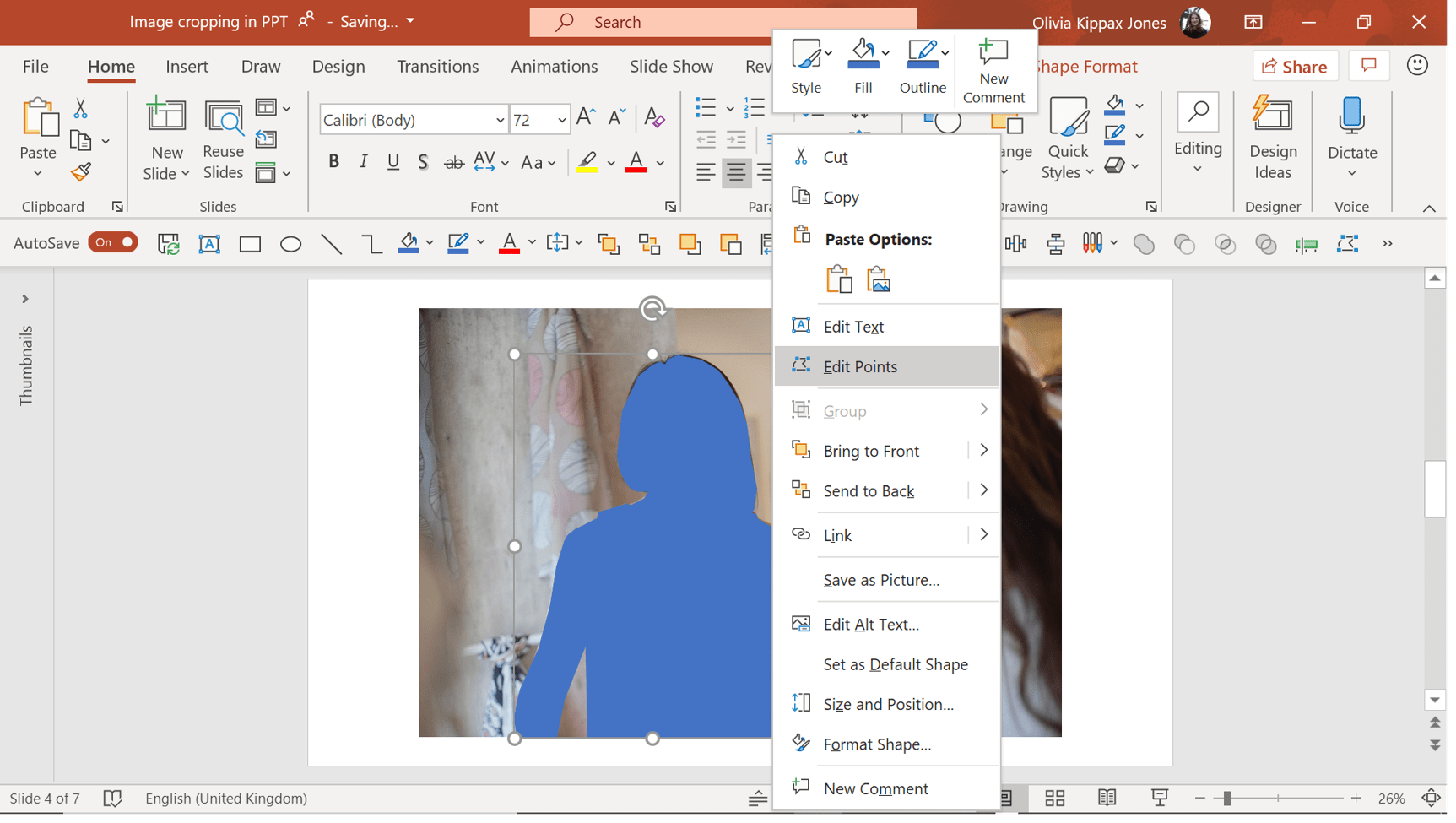The width and height of the screenshot is (1456, 823).
Task: Toggle Italic formatting
Action: 365,163
